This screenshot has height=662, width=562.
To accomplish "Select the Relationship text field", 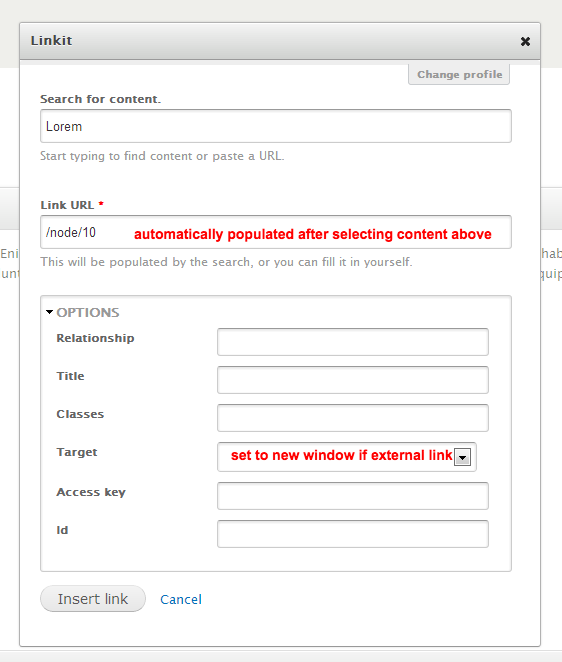I will tap(353, 342).
